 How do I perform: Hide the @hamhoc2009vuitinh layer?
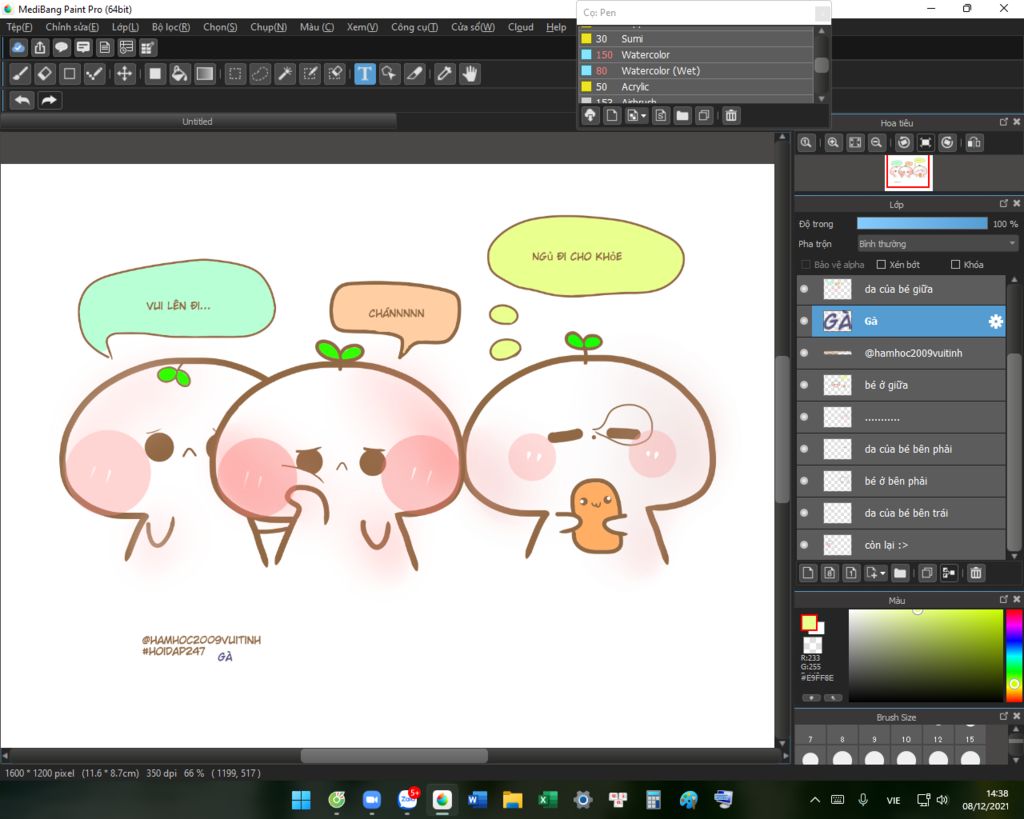(804, 353)
